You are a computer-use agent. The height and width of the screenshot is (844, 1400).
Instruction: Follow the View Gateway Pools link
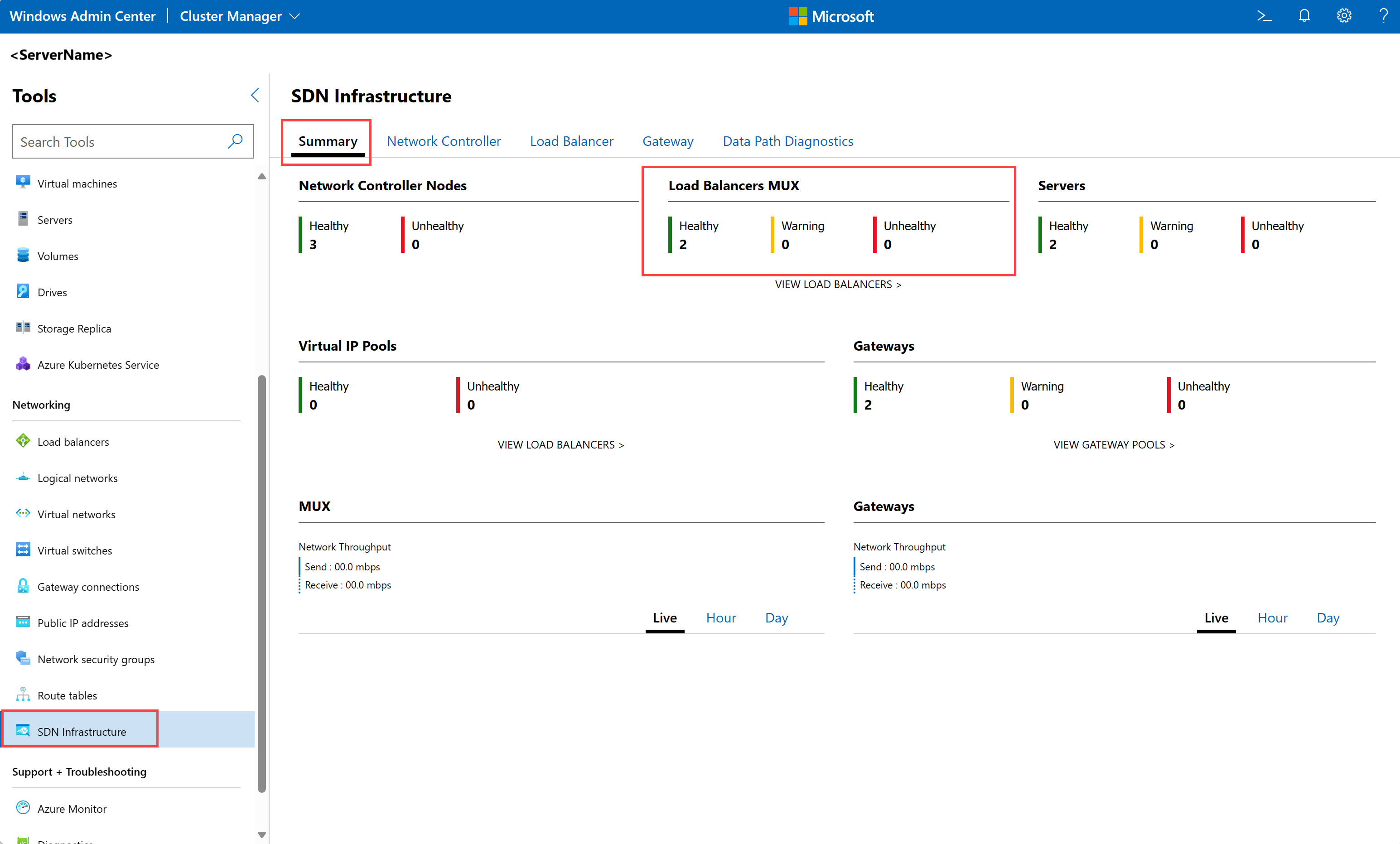tap(1114, 445)
